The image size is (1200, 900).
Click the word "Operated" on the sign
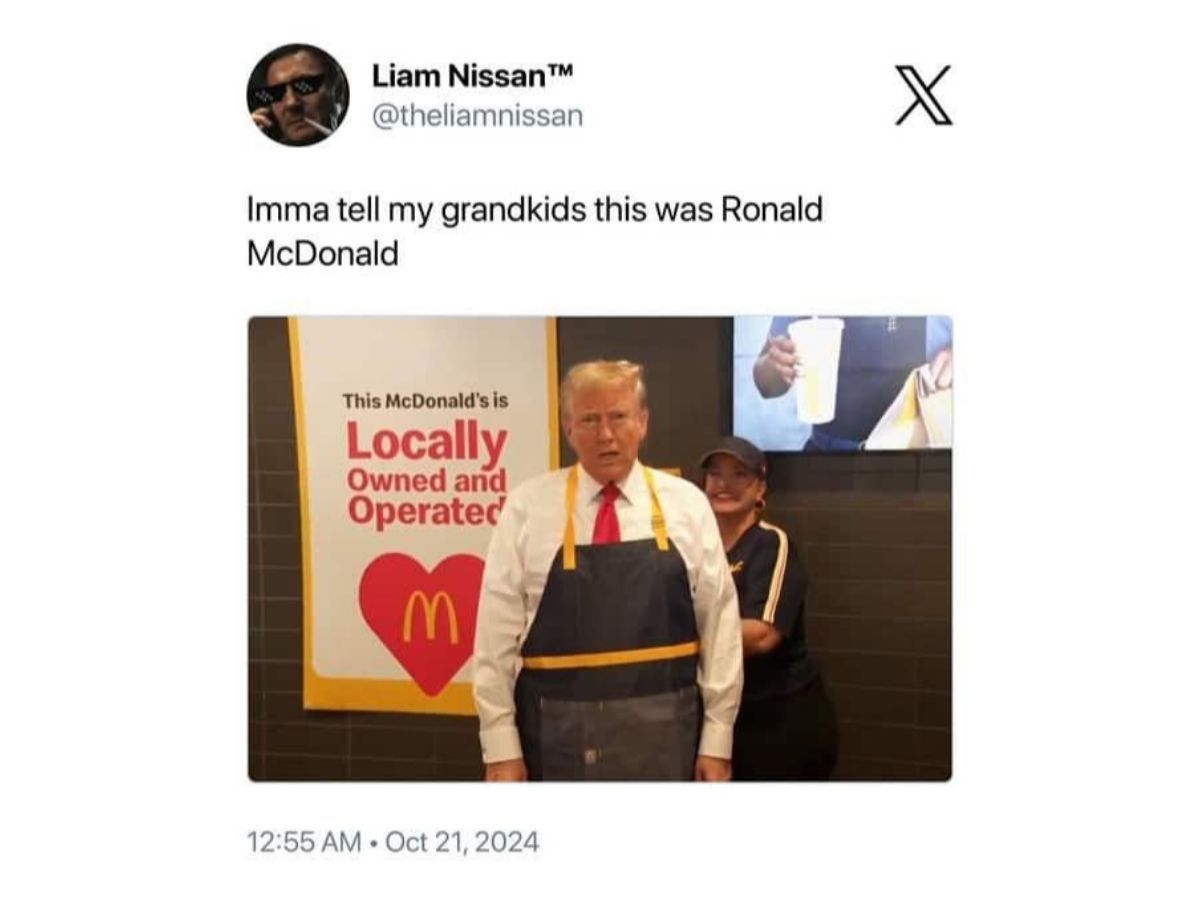click(x=427, y=509)
